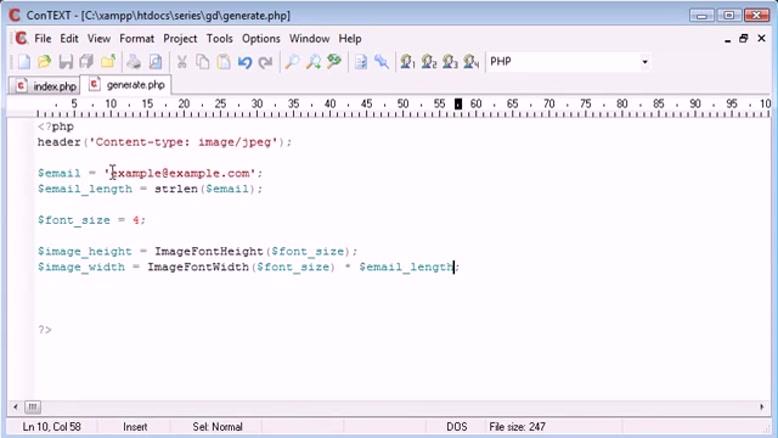
Task: Save the current file icon
Action: [65, 62]
